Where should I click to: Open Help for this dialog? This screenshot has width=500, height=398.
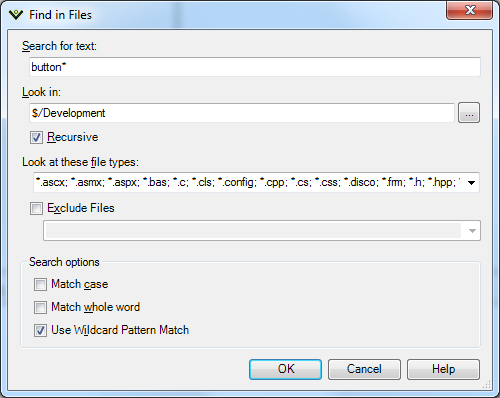[443, 369]
